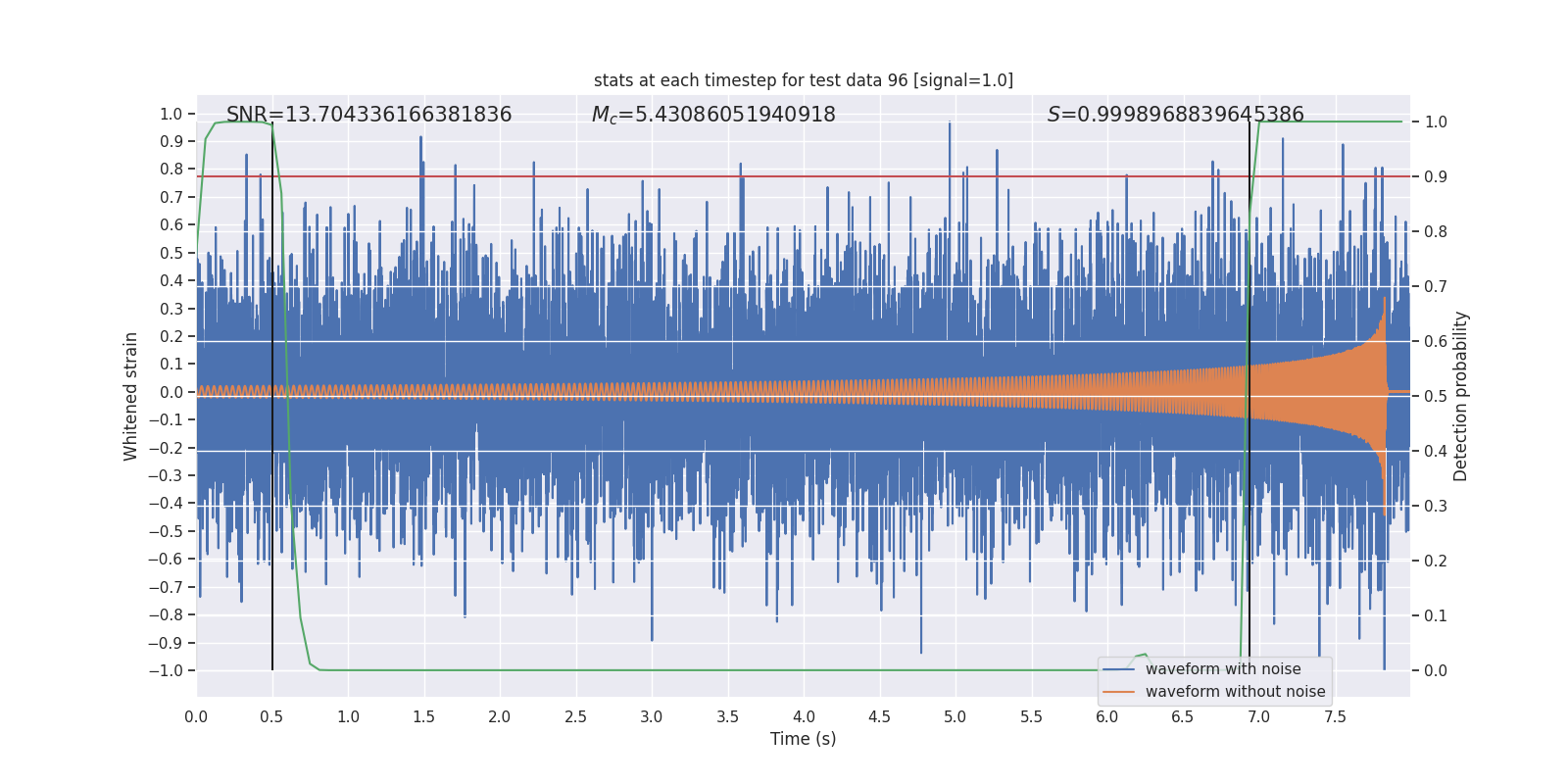
Task: Select the Mc=5.43086051940918 annotation
Action: [713, 115]
